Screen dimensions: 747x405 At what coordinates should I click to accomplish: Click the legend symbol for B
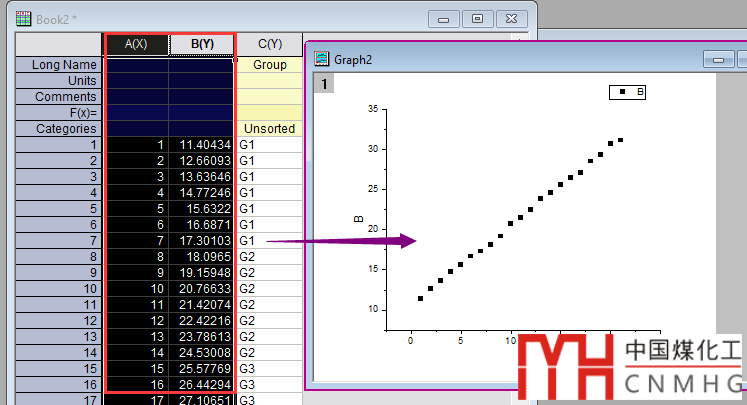coord(622,92)
